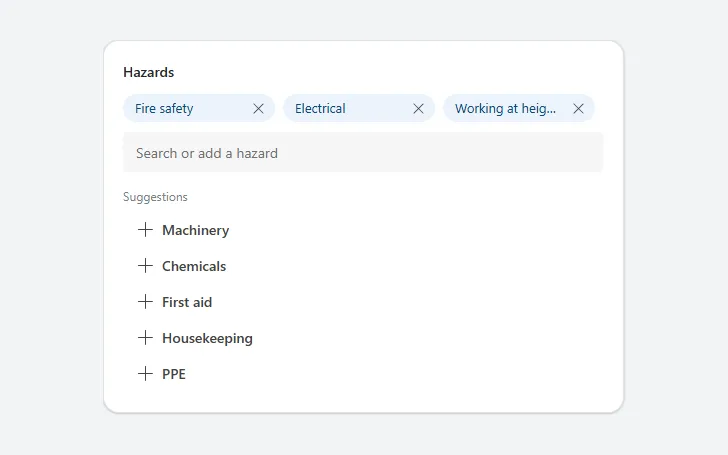Viewport: 728px width, 455px height.
Task: Select the Fire safety chip label
Action: [164, 109]
